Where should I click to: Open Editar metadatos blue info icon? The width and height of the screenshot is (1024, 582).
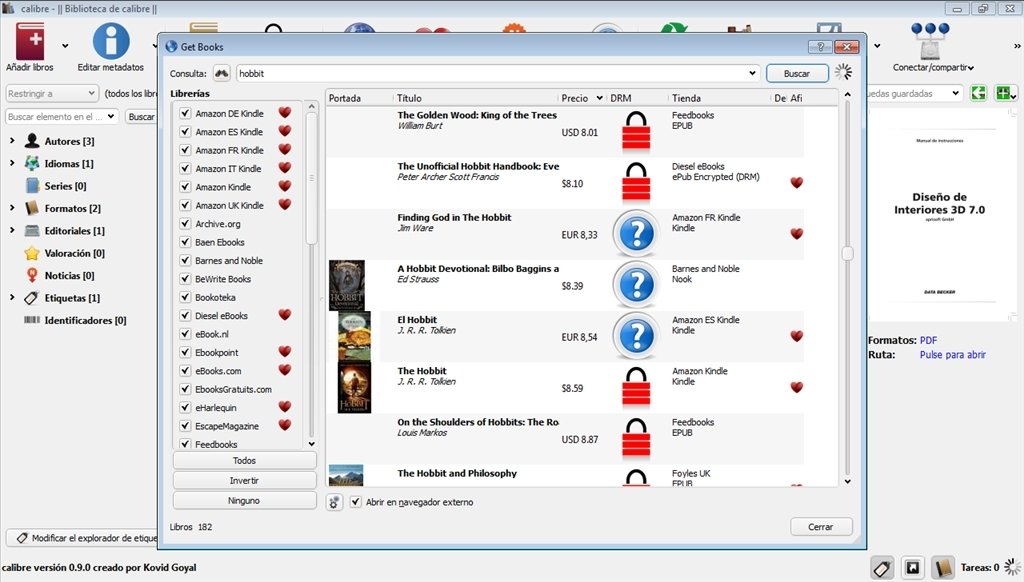click(x=110, y=42)
